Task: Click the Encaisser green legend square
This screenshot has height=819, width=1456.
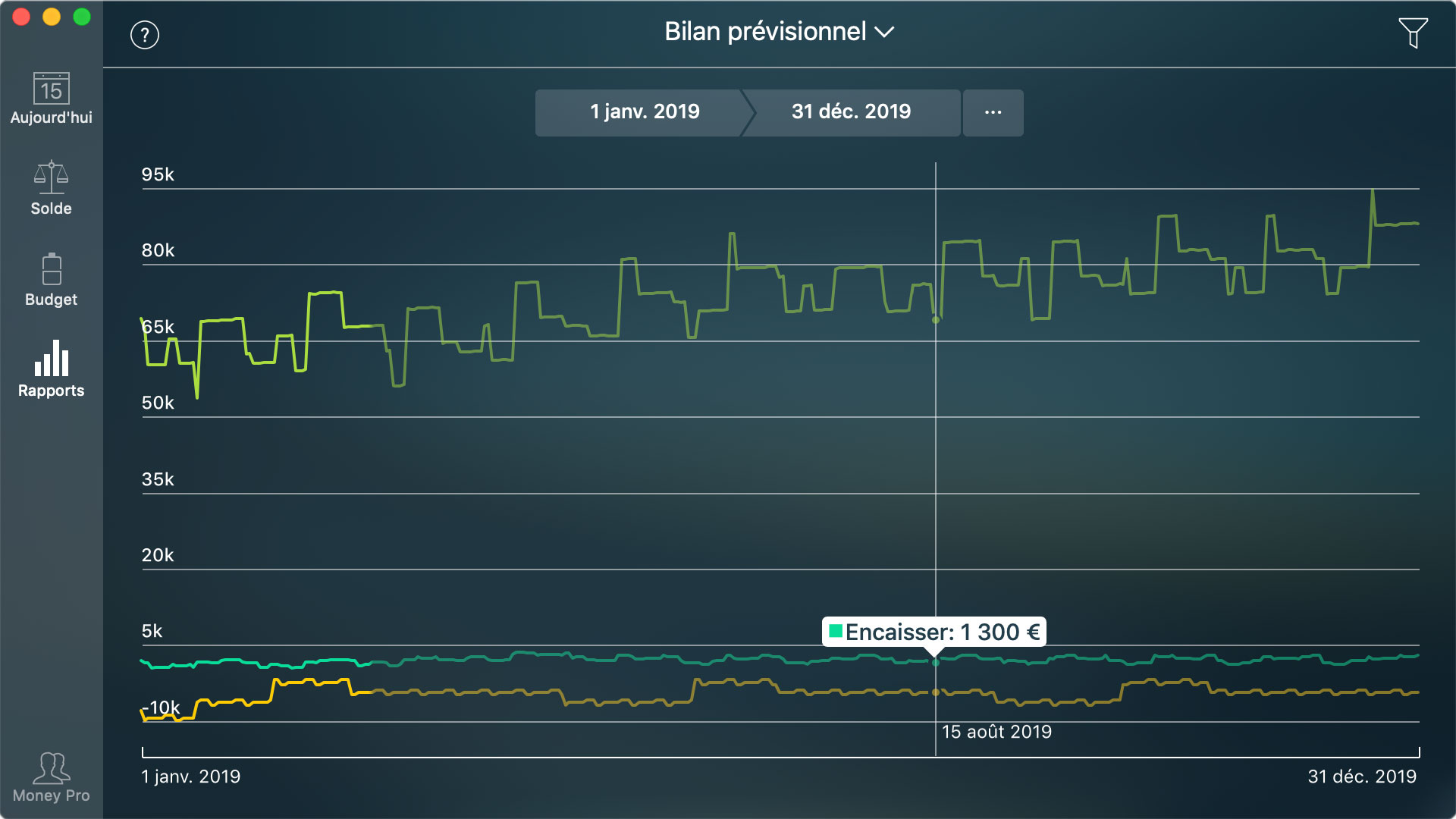Action: pos(837,632)
